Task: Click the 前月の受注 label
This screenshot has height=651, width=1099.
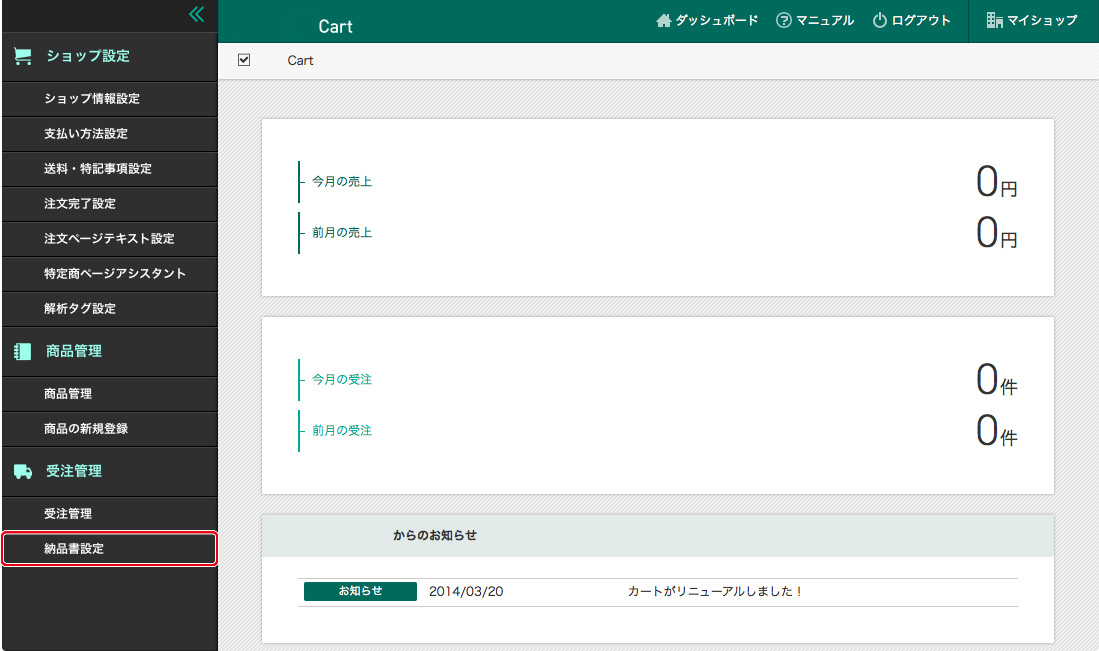Action: pos(342,431)
